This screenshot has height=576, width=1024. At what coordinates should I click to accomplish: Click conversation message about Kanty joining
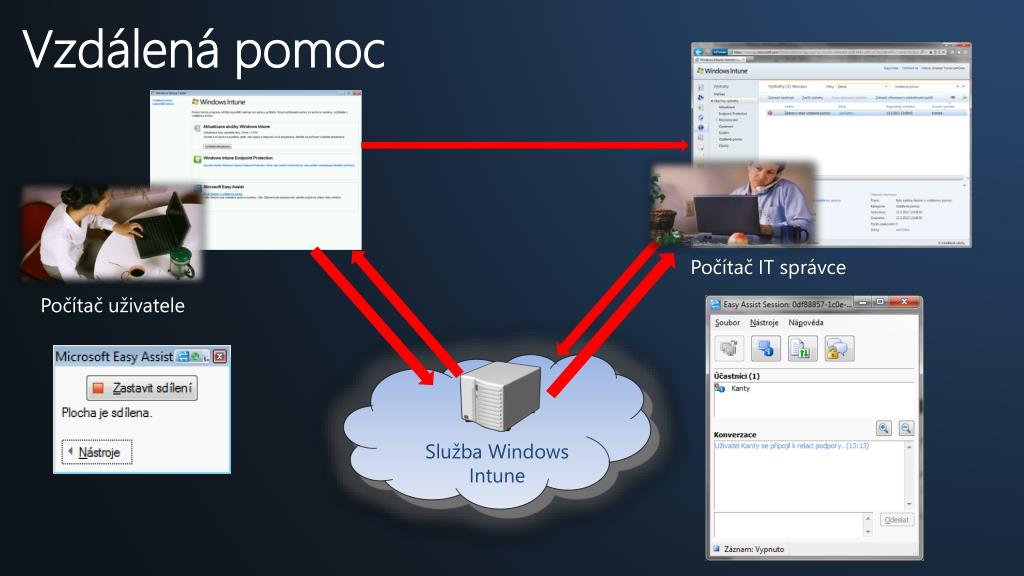(792, 445)
